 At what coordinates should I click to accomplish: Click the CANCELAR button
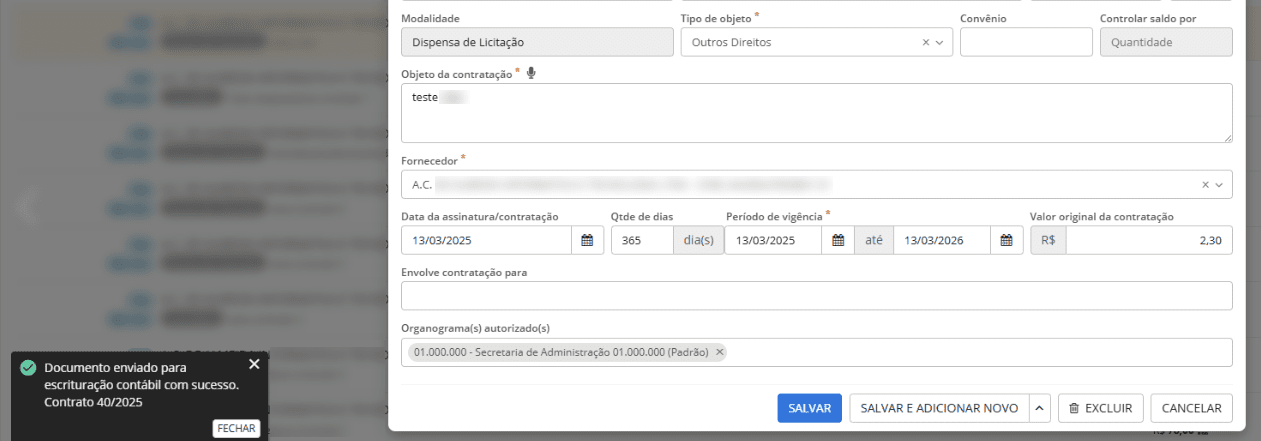[x=1192, y=408]
